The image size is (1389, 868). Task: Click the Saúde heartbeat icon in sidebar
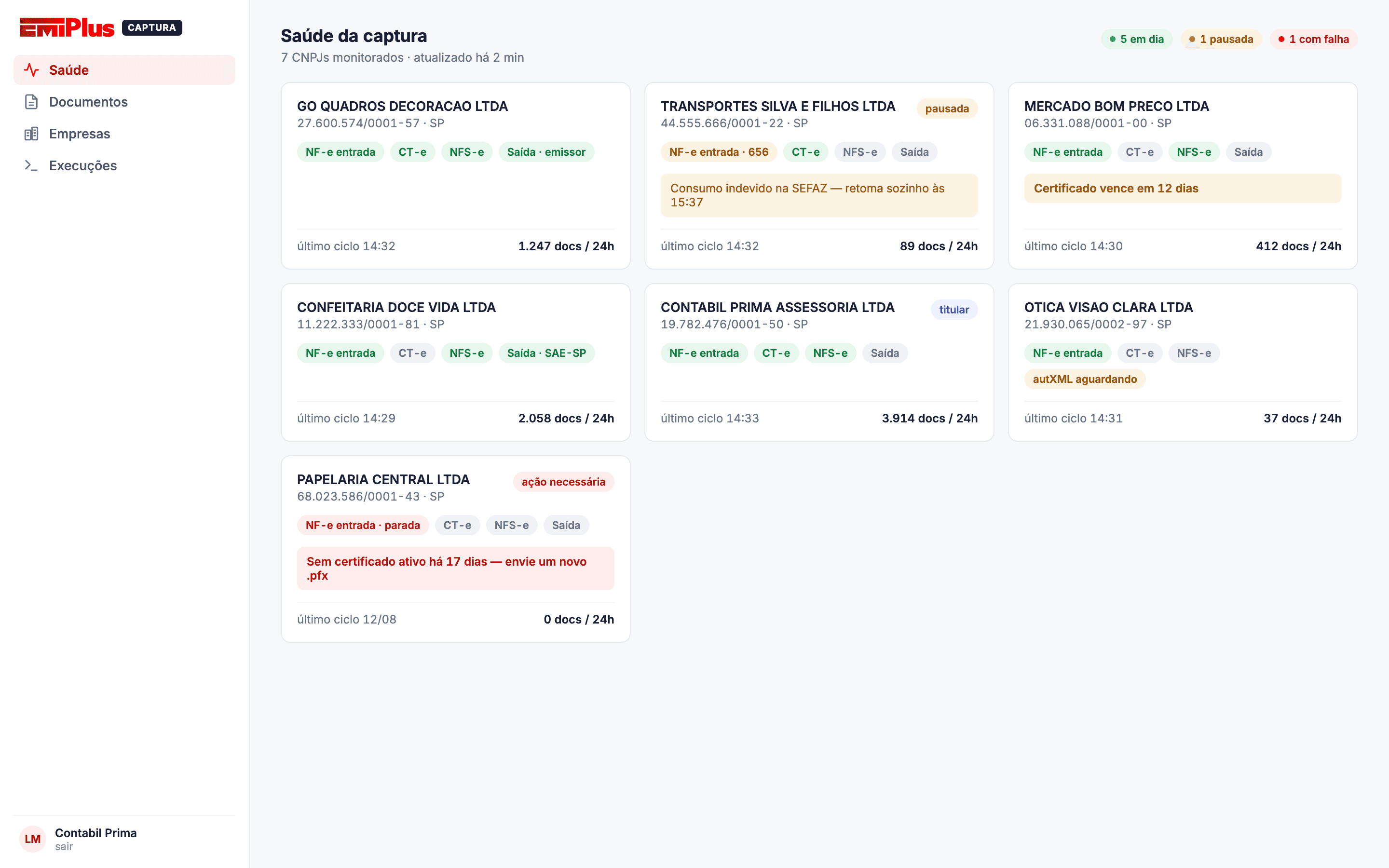(31, 70)
